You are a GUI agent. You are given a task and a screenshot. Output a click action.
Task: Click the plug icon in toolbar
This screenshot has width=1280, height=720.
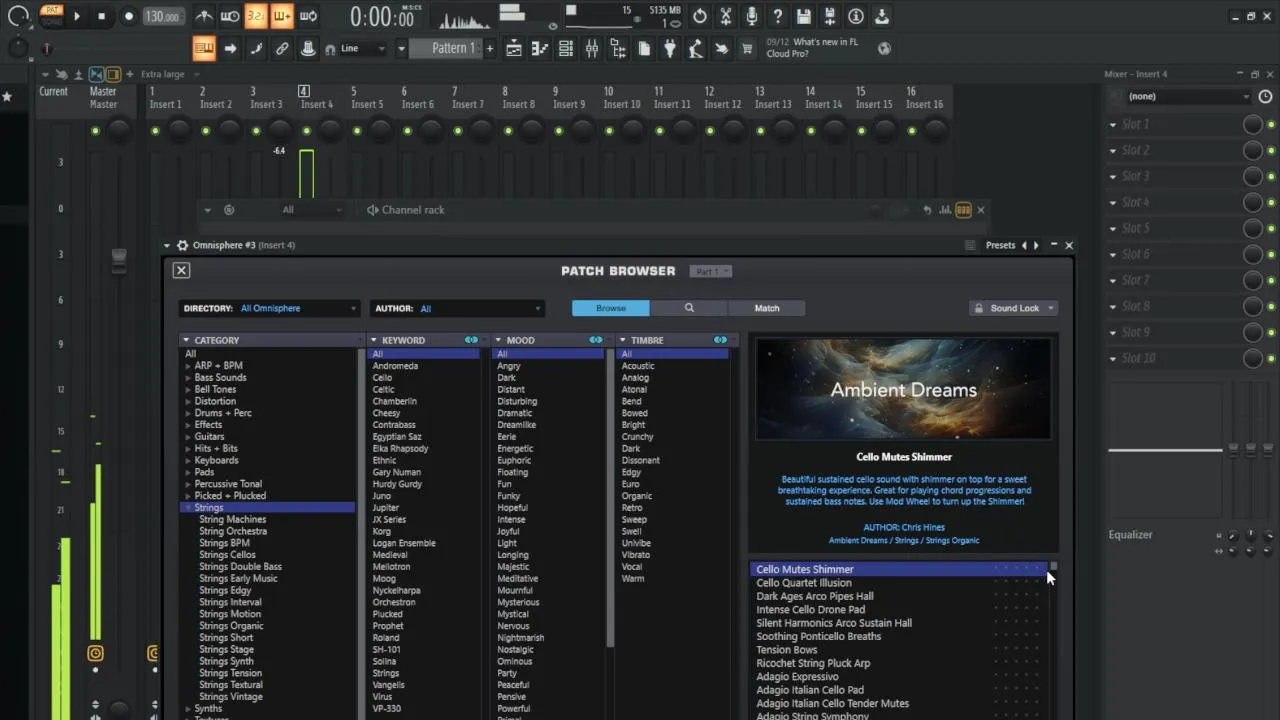[x=670, y=48]
